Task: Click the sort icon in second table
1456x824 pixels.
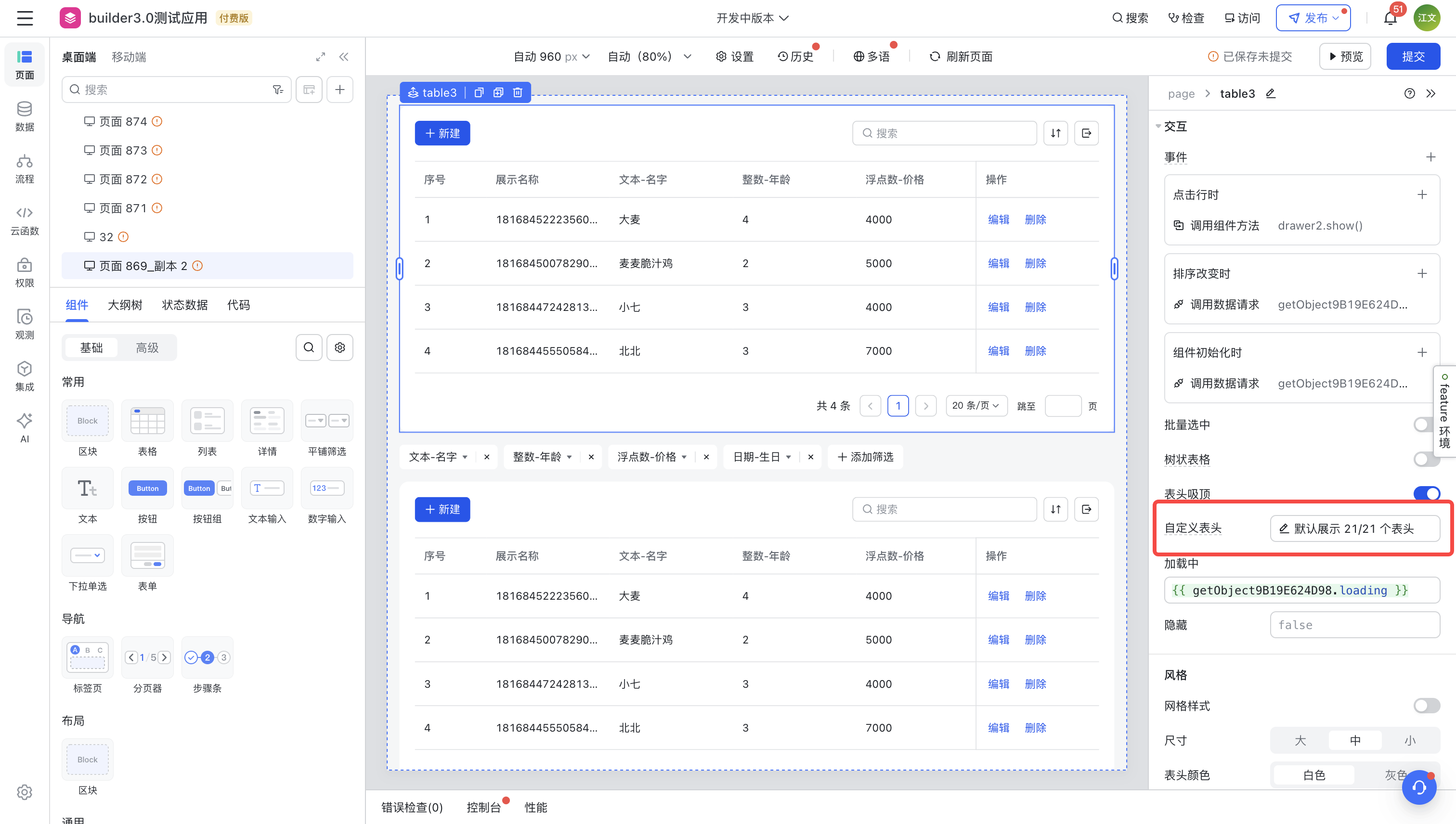Action: pos(1056,509)
